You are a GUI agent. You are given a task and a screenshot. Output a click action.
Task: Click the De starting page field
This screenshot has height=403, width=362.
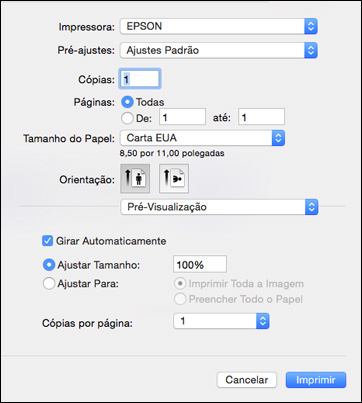[183, 117]
